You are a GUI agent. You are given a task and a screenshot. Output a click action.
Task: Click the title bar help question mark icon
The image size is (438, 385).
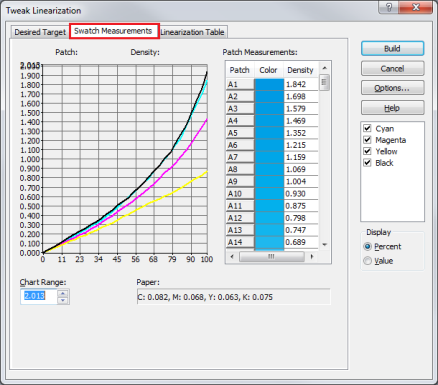pyautogui.click(x=389, y=7)
